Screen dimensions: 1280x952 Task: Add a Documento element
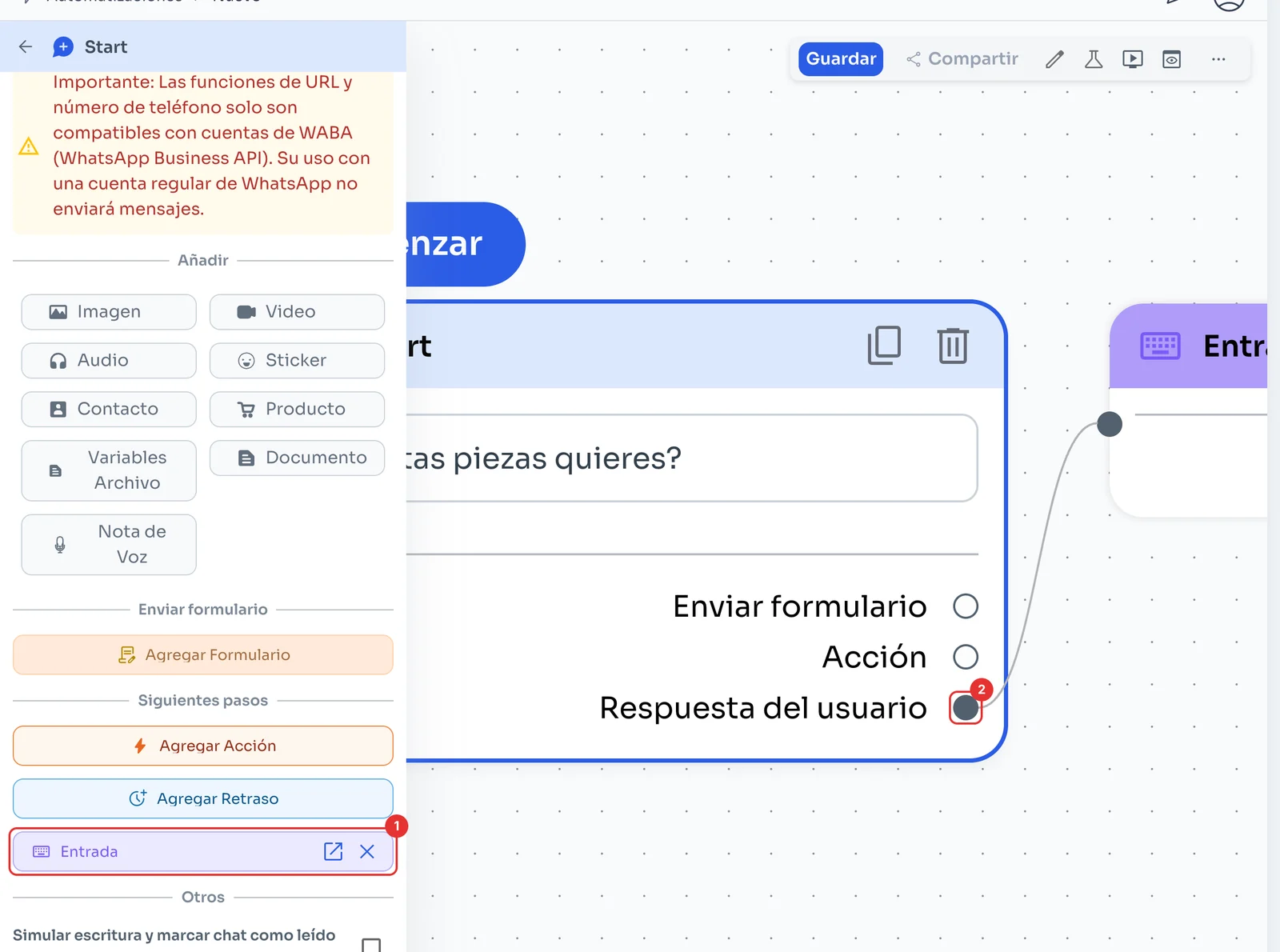[x=297, y=458]
